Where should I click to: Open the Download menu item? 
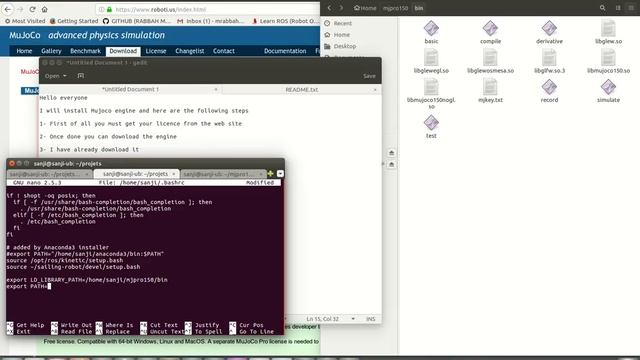(x=123, y=51)
